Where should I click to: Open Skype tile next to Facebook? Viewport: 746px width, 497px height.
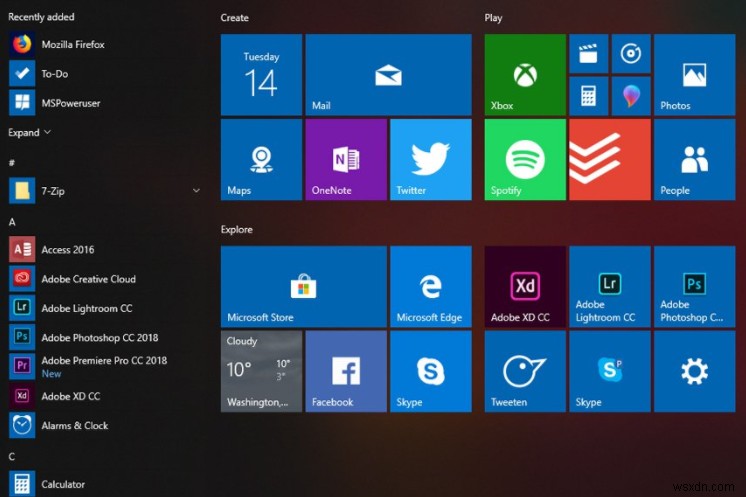pos(431,371)
